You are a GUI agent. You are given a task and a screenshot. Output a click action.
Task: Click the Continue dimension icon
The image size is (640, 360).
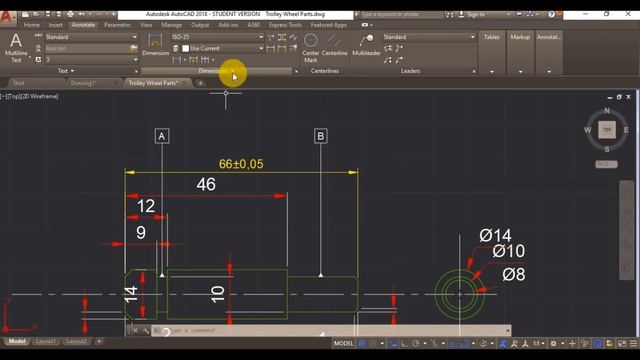pyautogui.click(x=205, y=60)
